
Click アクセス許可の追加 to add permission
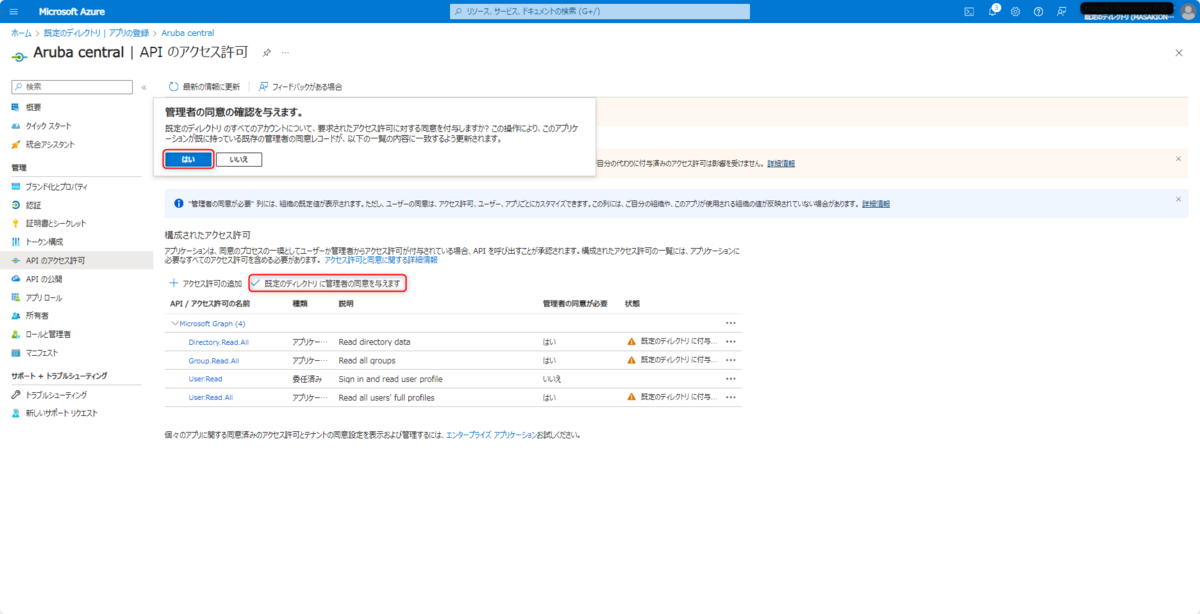coord(205,284)
